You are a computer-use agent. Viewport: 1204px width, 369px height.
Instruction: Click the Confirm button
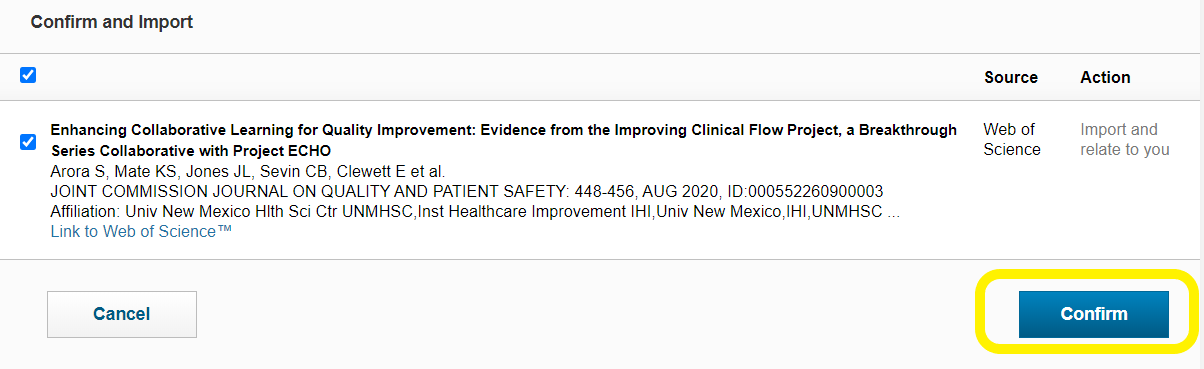pyautogui.click(x=1094, y=314)
